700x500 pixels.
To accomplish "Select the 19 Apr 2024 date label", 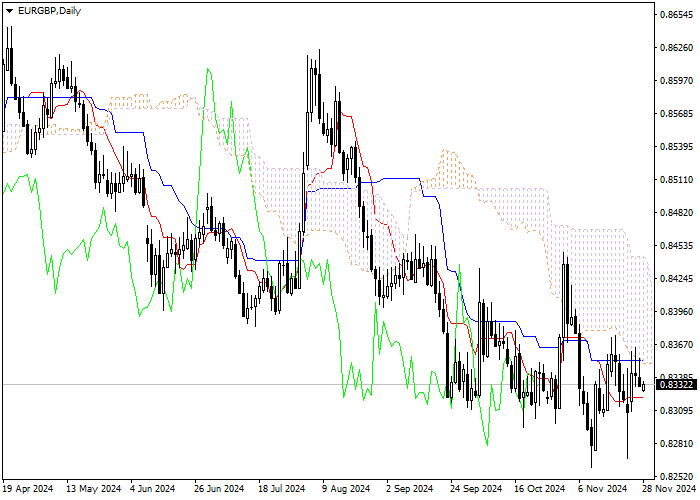I will [x=28, y=489].
